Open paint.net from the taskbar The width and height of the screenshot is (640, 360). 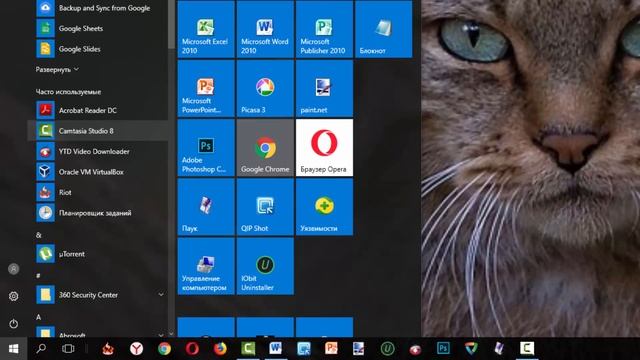(359, 349)
